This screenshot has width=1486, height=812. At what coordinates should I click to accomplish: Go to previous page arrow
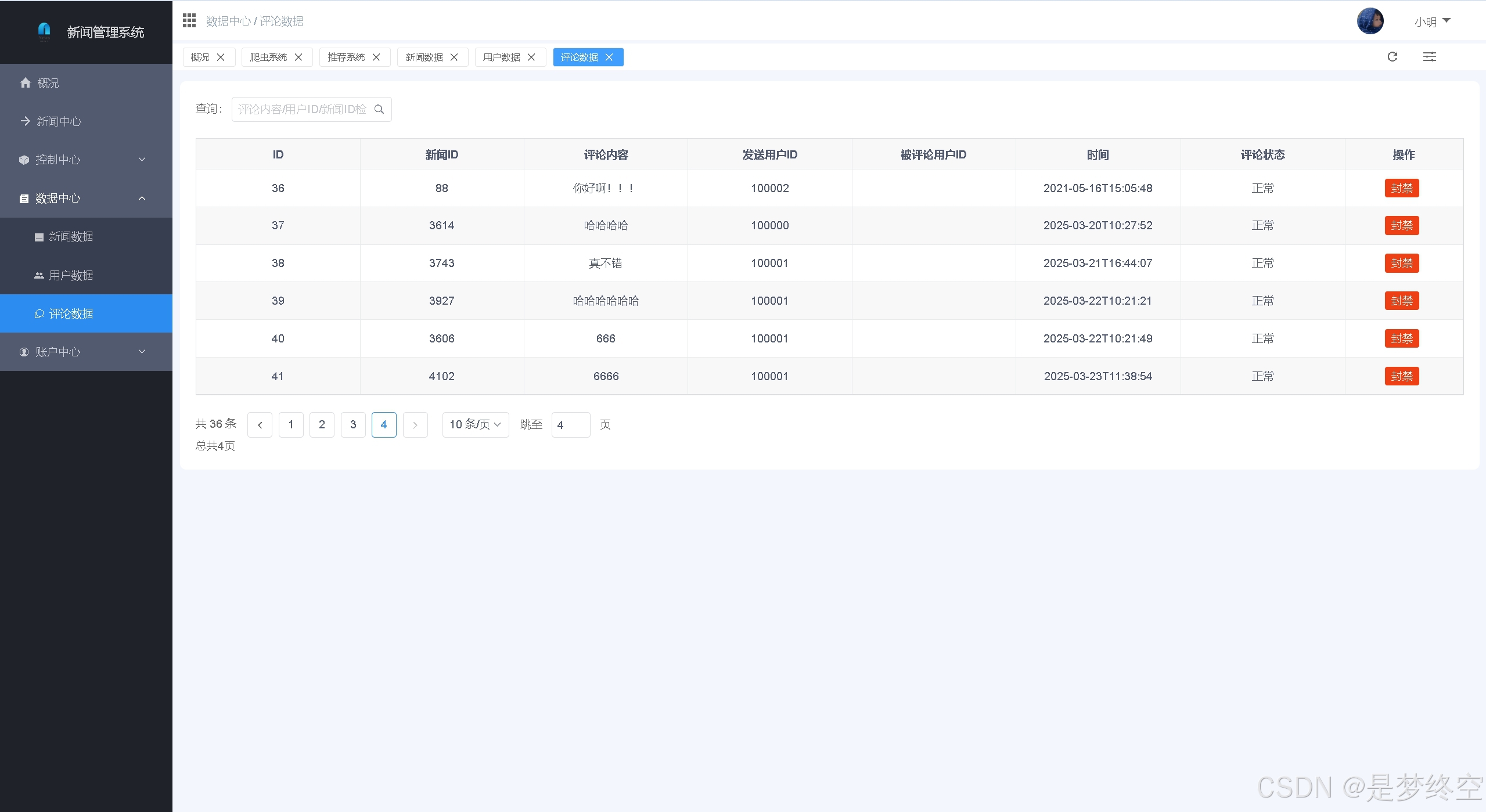(x=260, y=425)
